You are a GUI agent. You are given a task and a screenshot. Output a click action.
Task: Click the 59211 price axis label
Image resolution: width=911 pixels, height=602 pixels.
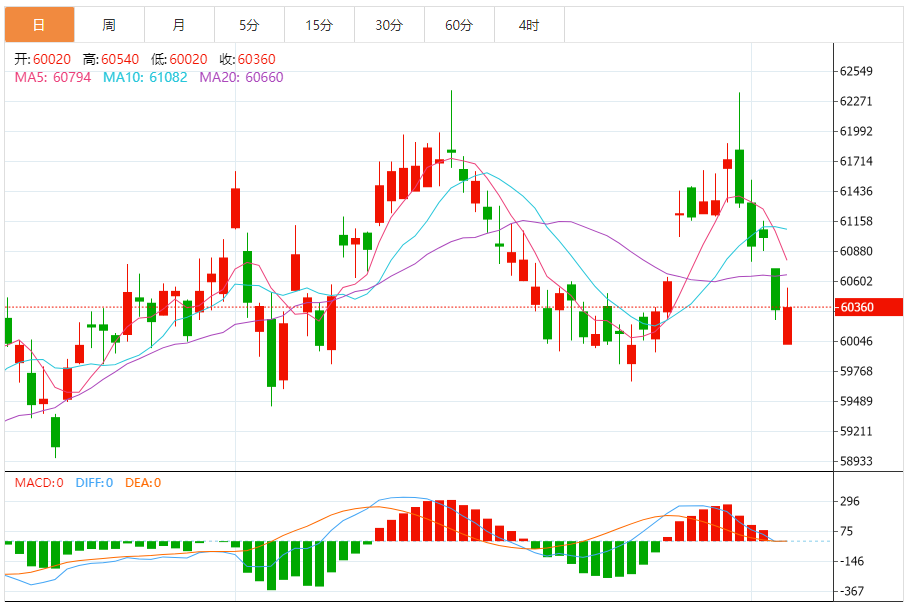click(x=856, y=431)
